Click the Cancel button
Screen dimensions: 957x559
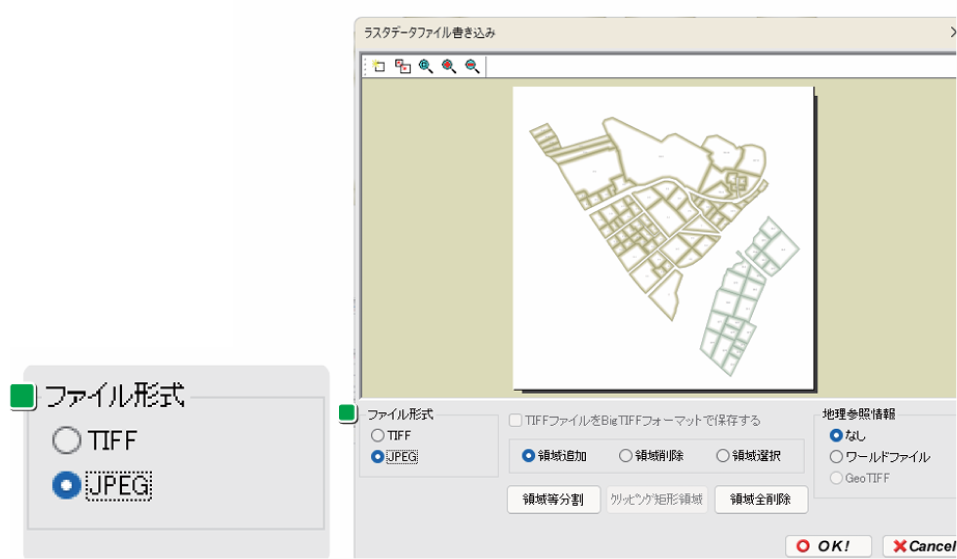pos(921,546)
